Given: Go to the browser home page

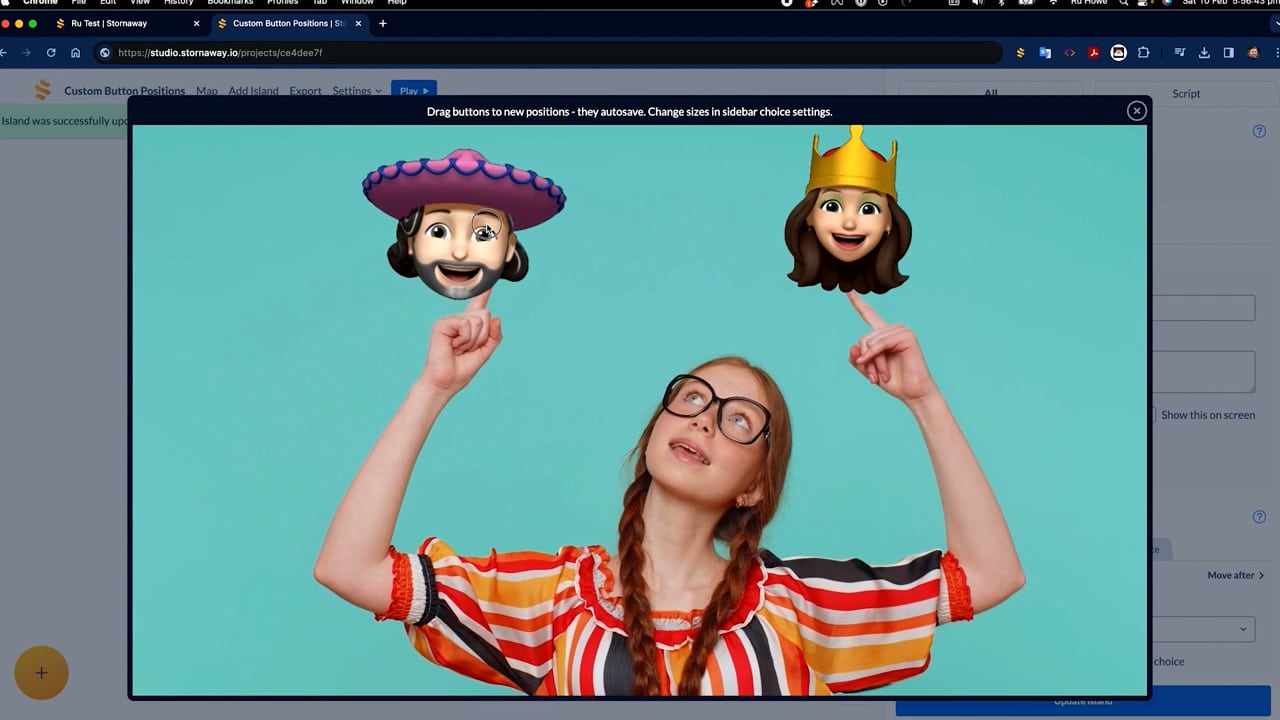Looking at the screenshot, I should (75, 53).
